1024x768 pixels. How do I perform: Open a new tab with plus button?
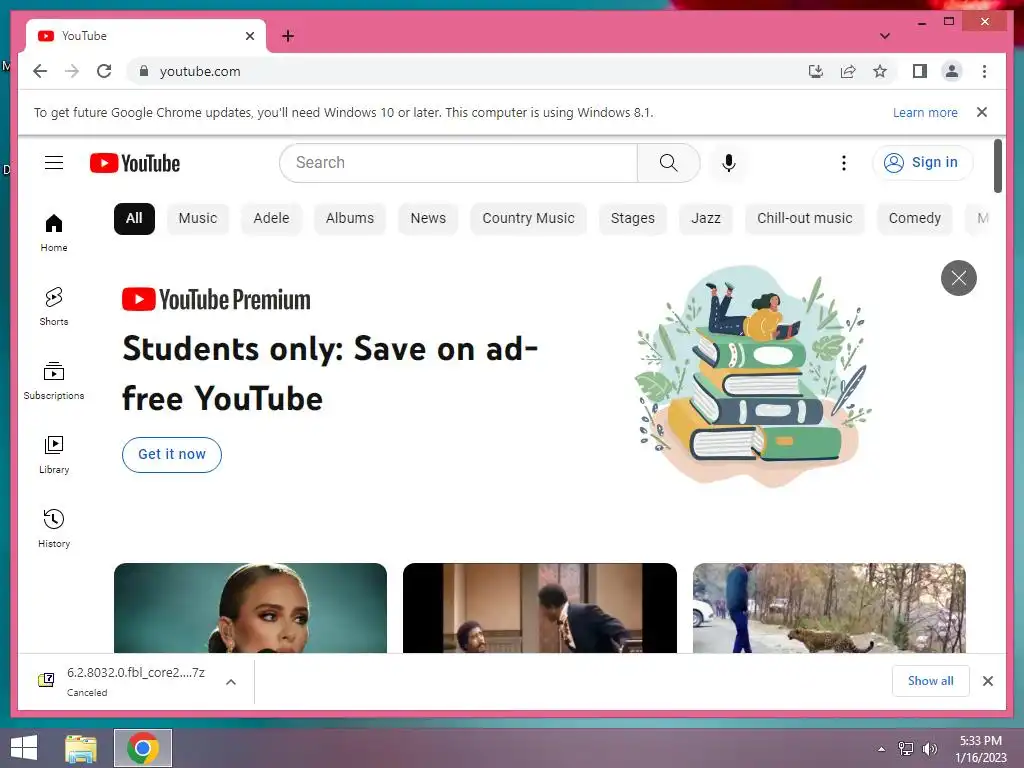click(288, 36)
